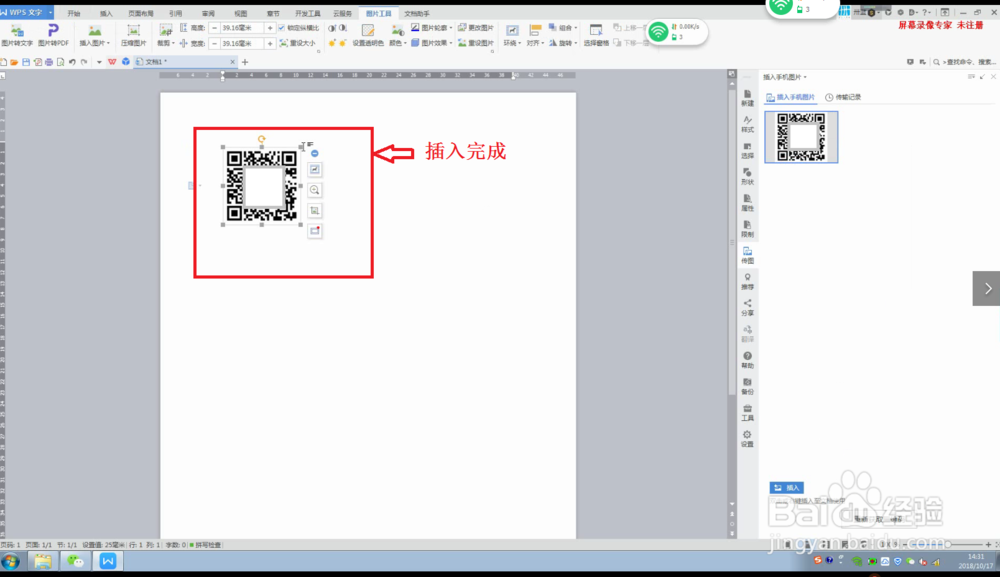Screen dimensions: 1000x577
Task: Click the crop icon beside the picture
Action: 314,210
